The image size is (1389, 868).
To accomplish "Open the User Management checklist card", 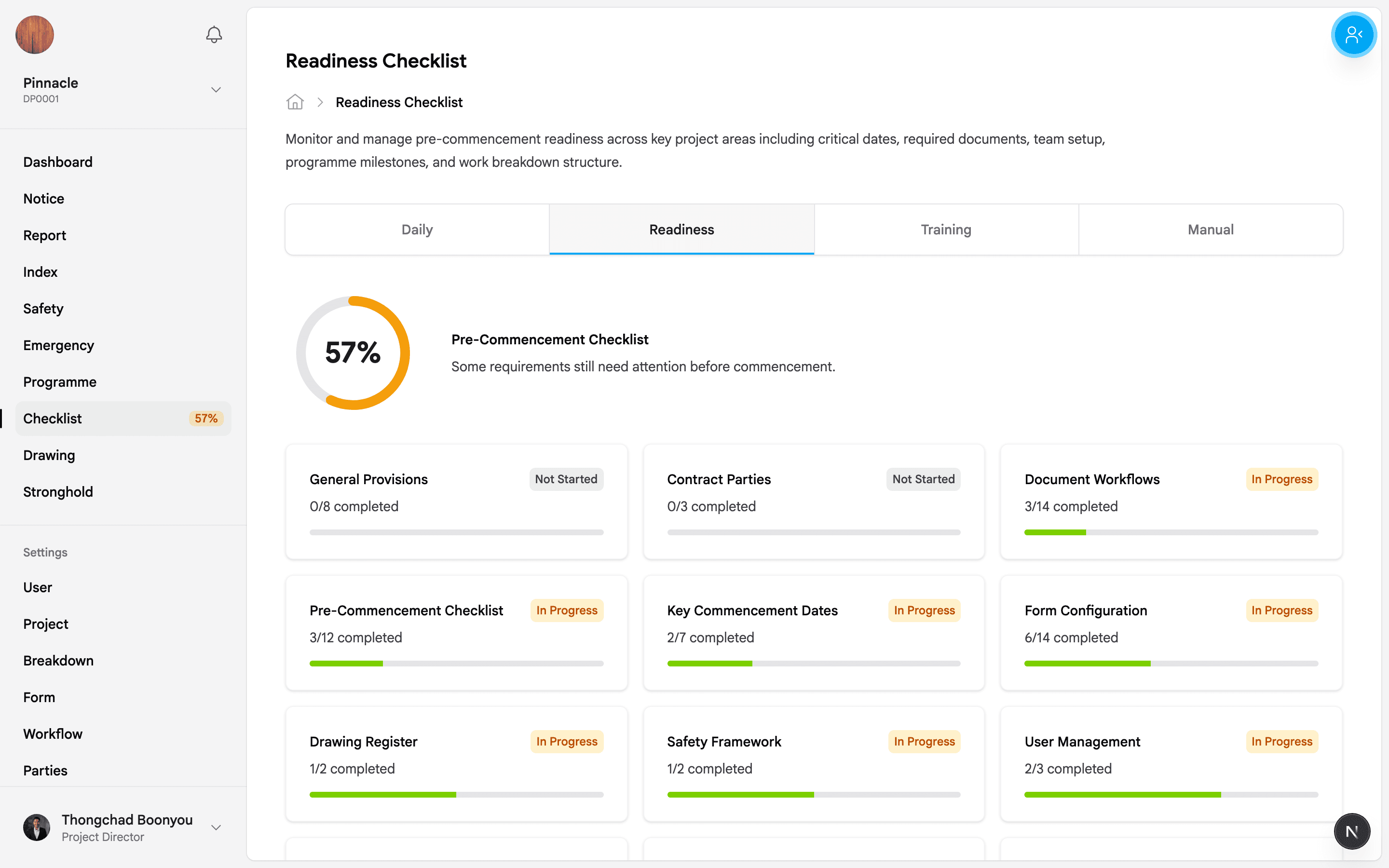I will coord(1171,764).
